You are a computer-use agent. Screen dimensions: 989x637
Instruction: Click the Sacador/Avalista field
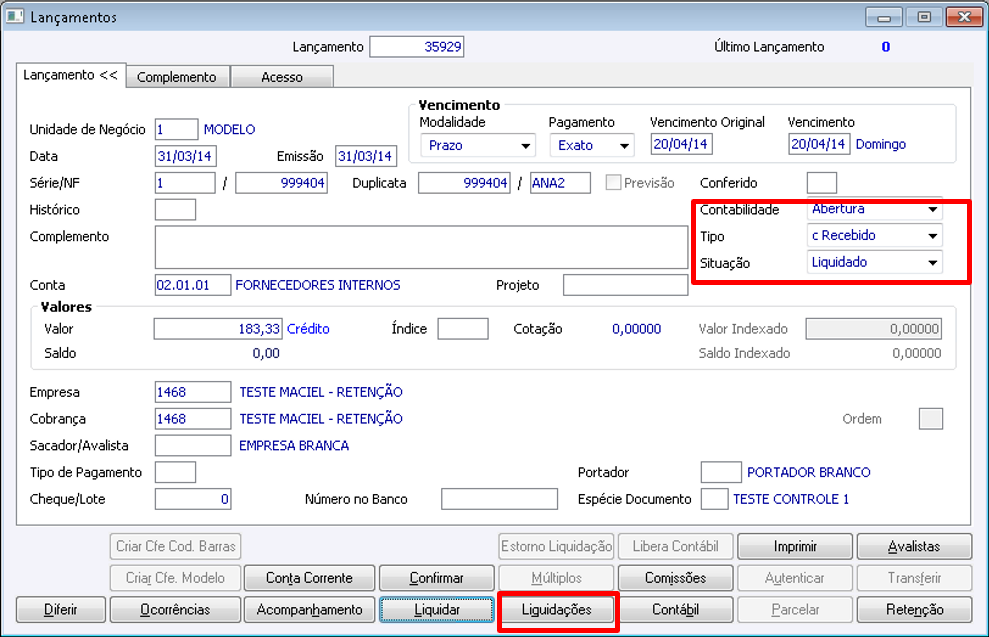click(x=193, y=445)
